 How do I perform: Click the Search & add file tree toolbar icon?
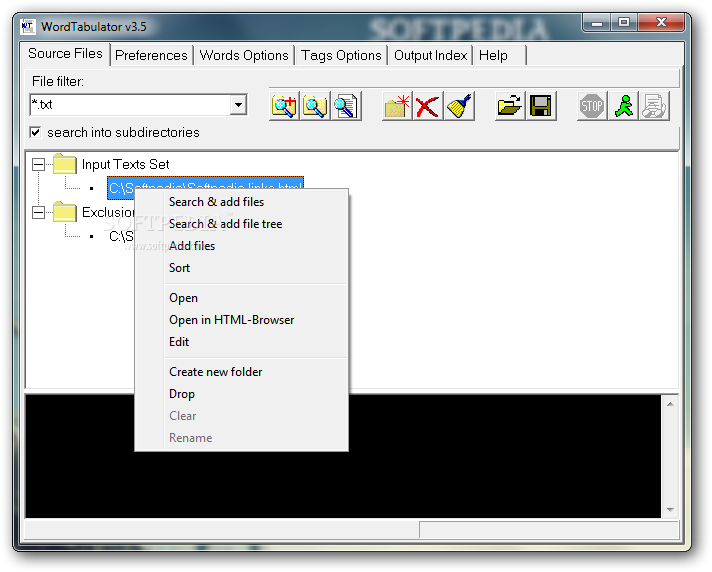click(315, 106)
